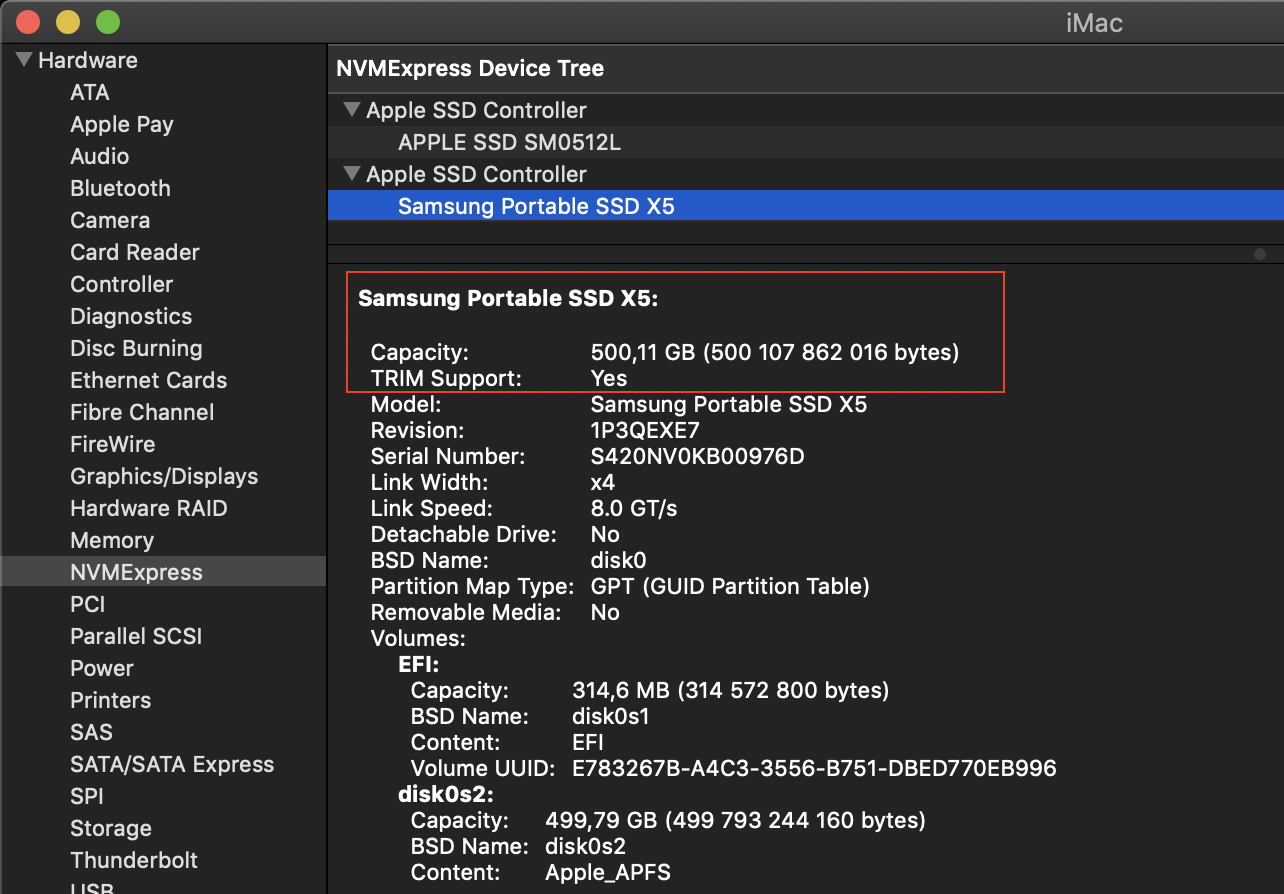Select Printers in the sidebar
1284x894 pixels.
click(x=111, y=700)
